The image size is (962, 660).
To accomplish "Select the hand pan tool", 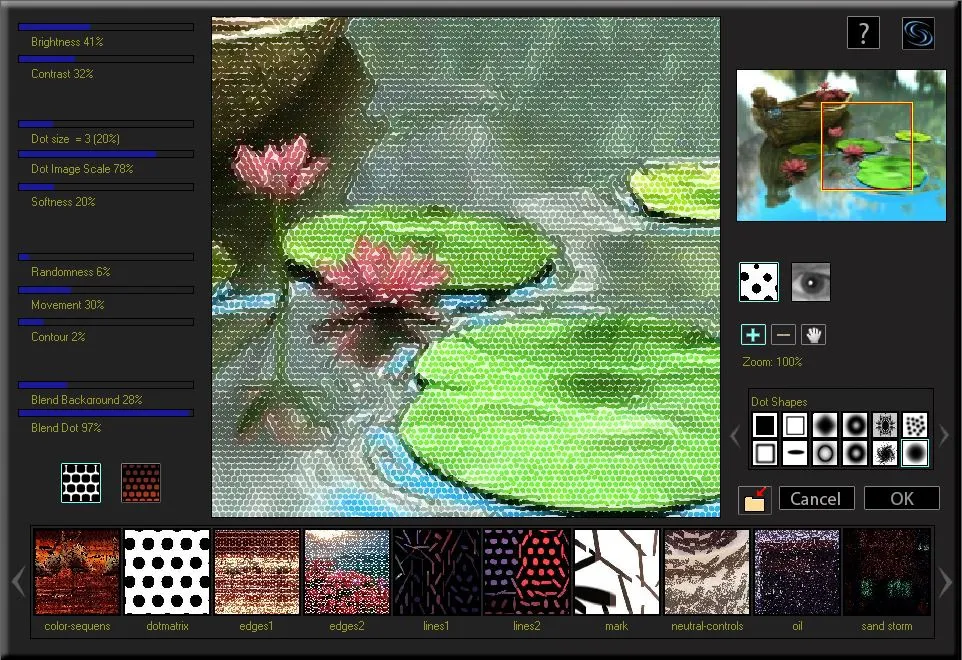I will click(813, 335).
